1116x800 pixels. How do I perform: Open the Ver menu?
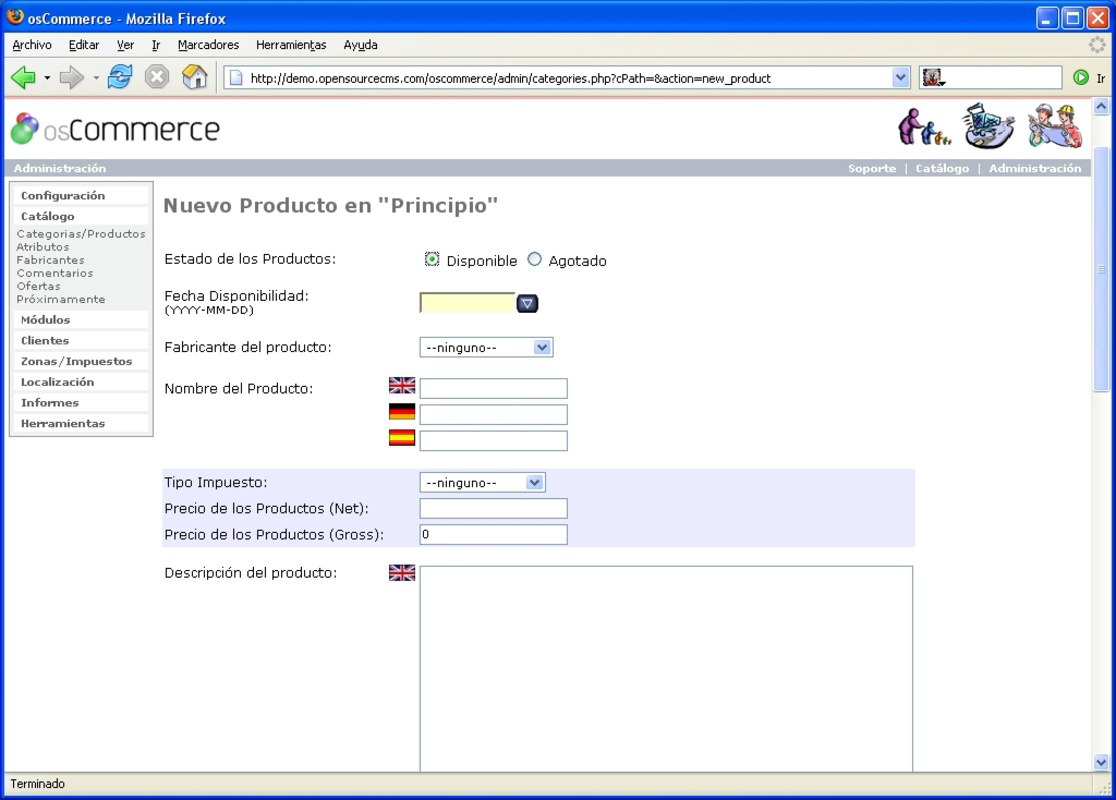coord(125,45)
